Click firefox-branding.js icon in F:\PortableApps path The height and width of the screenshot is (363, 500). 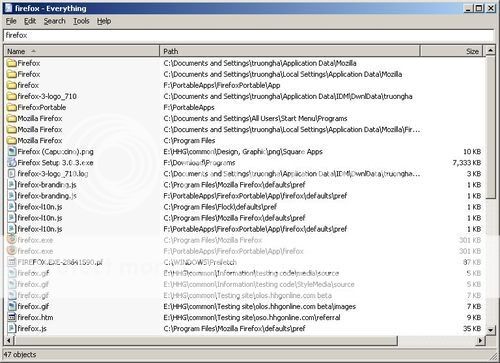click(x=12, y=196)
